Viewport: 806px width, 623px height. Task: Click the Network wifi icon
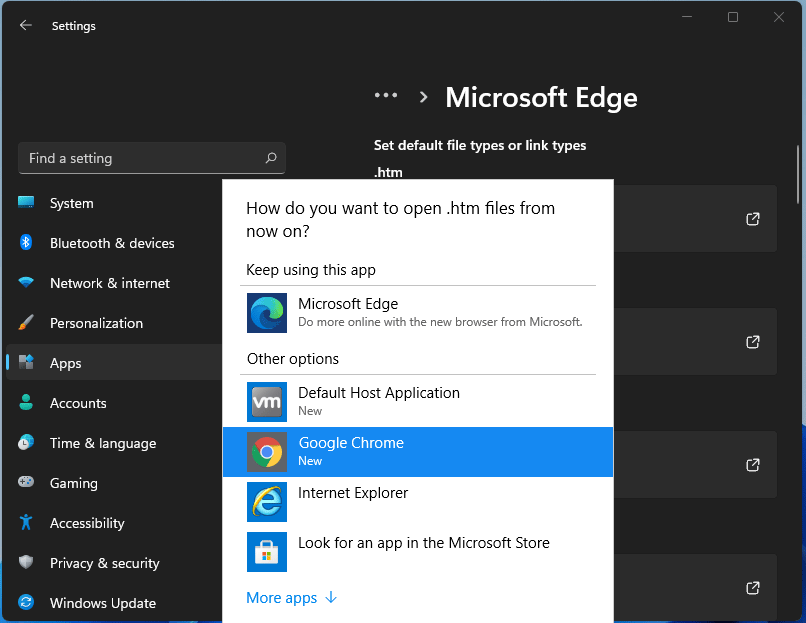coord(26,282)
